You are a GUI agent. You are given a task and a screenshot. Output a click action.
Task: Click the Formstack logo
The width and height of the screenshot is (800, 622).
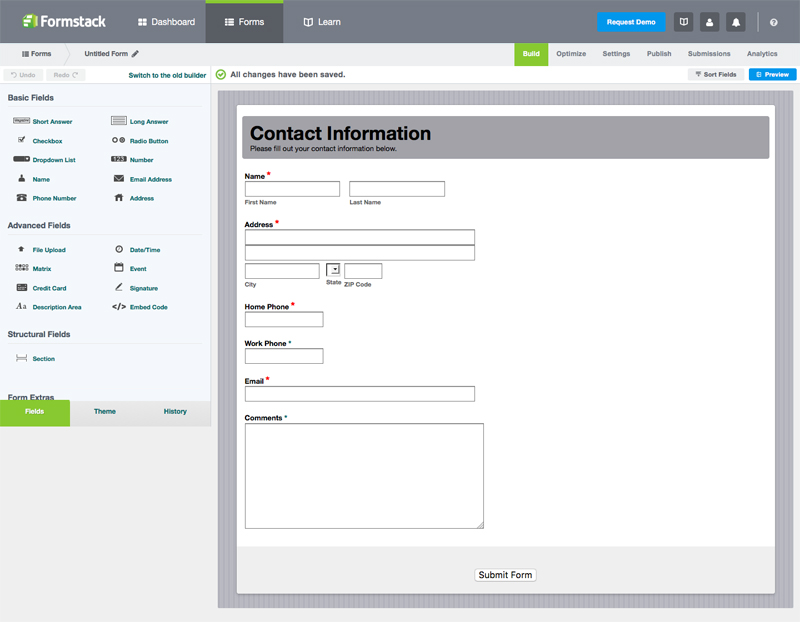pyautogui.click(x=64, y=21)
